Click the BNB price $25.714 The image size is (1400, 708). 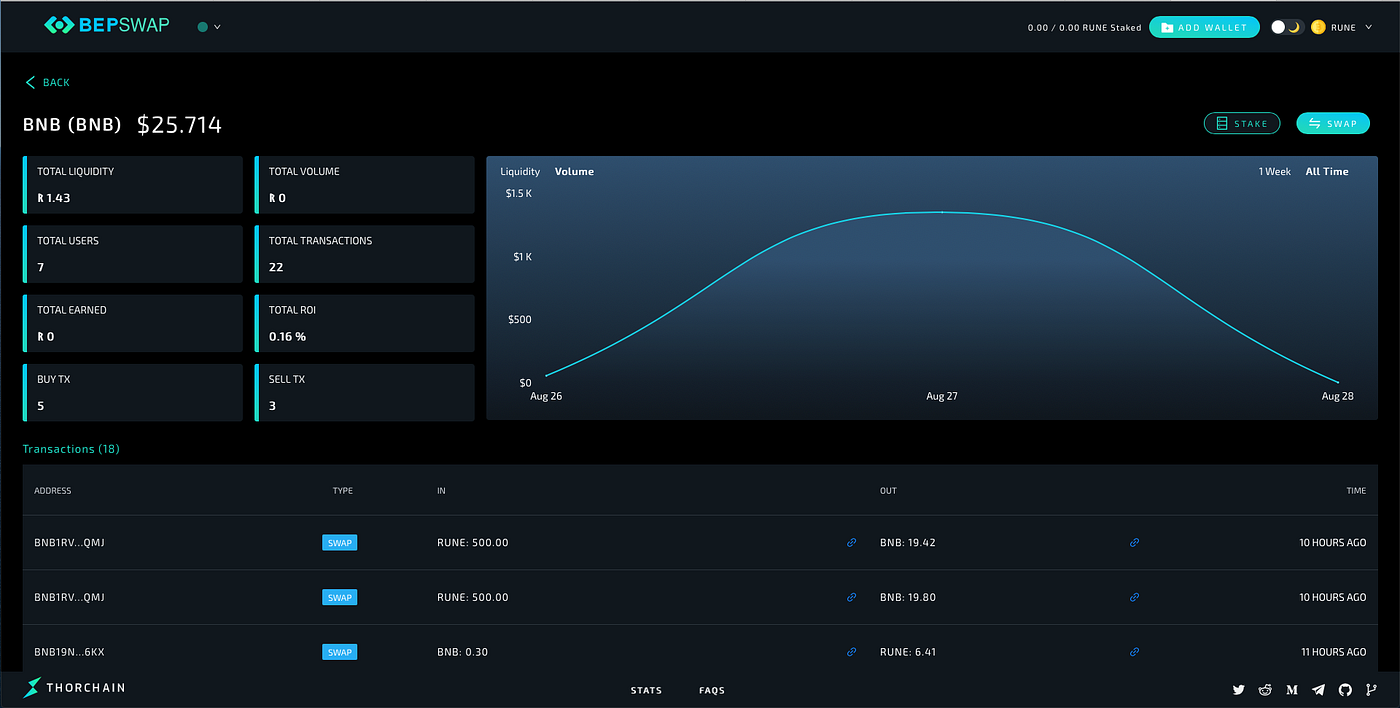tap(179, 125)
